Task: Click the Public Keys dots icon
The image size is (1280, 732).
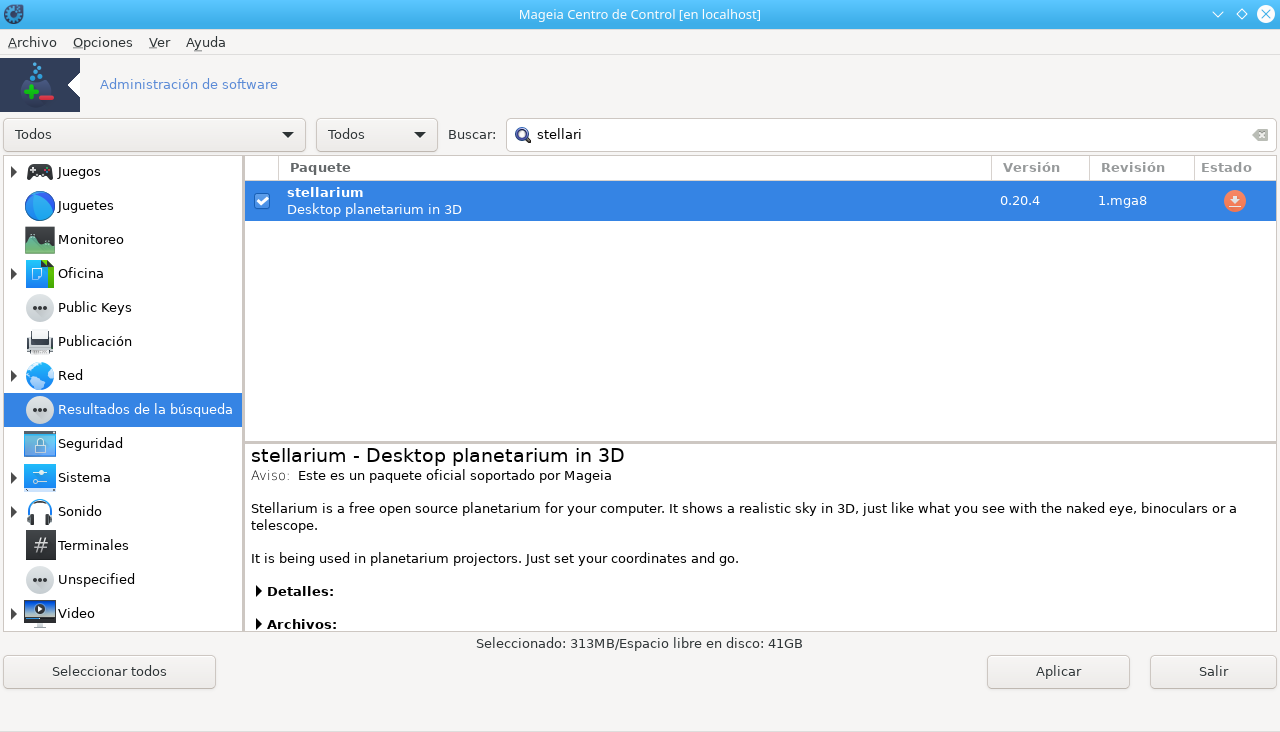Action: (x=40, y=308)
